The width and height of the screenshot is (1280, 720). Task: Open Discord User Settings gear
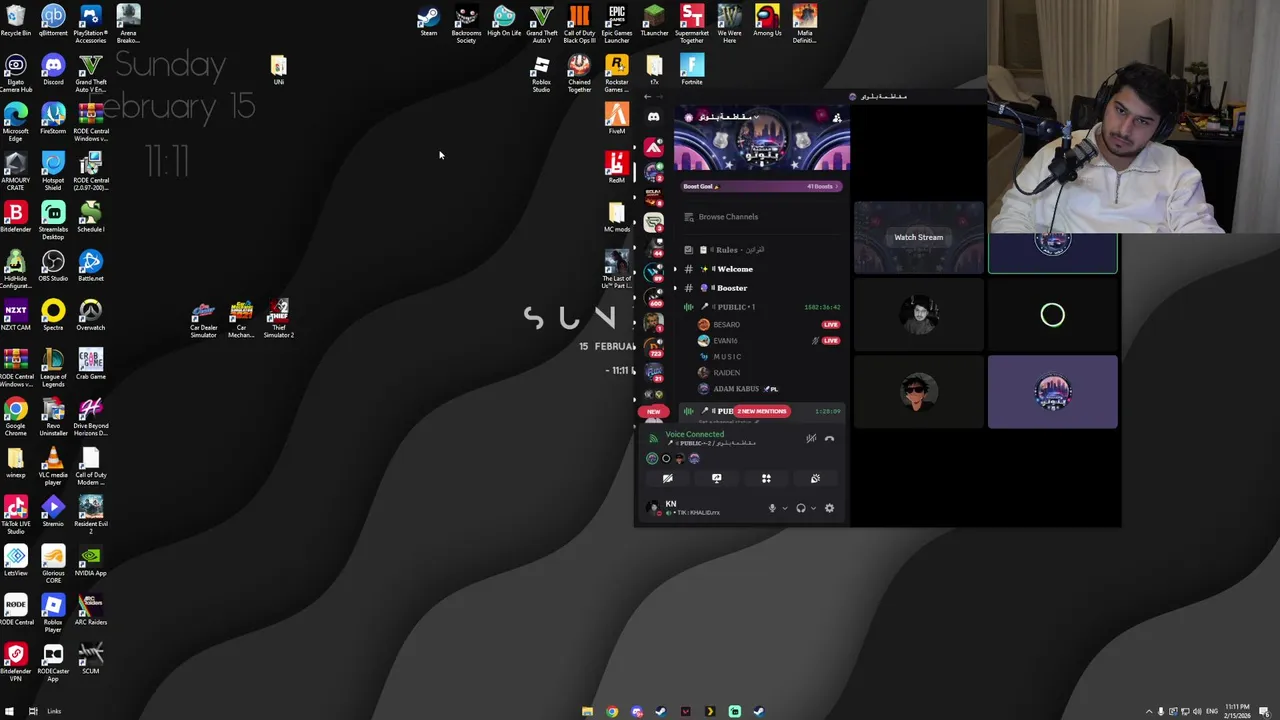829,508
